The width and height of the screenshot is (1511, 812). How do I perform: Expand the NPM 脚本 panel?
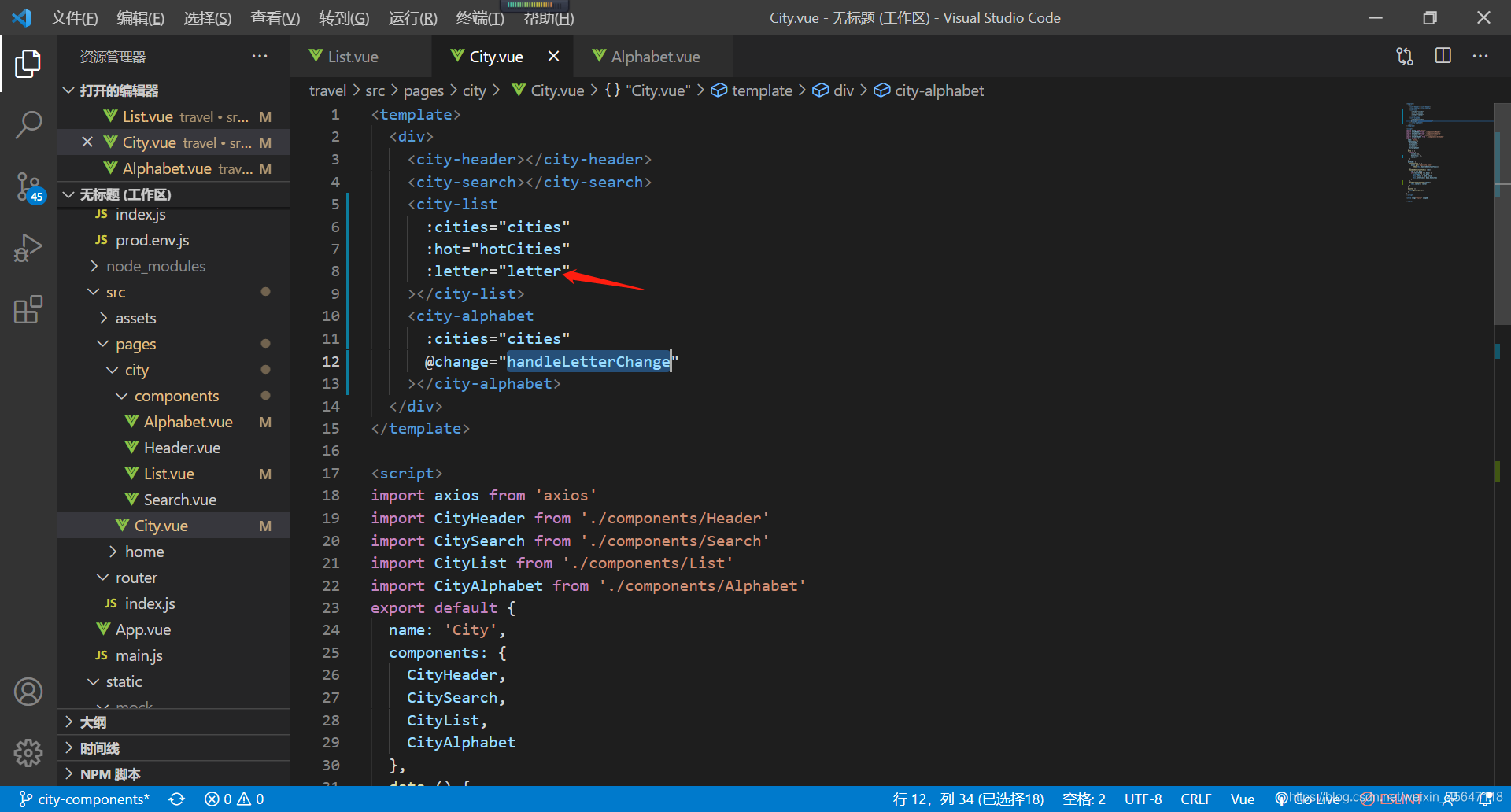(x=173, y=774)
